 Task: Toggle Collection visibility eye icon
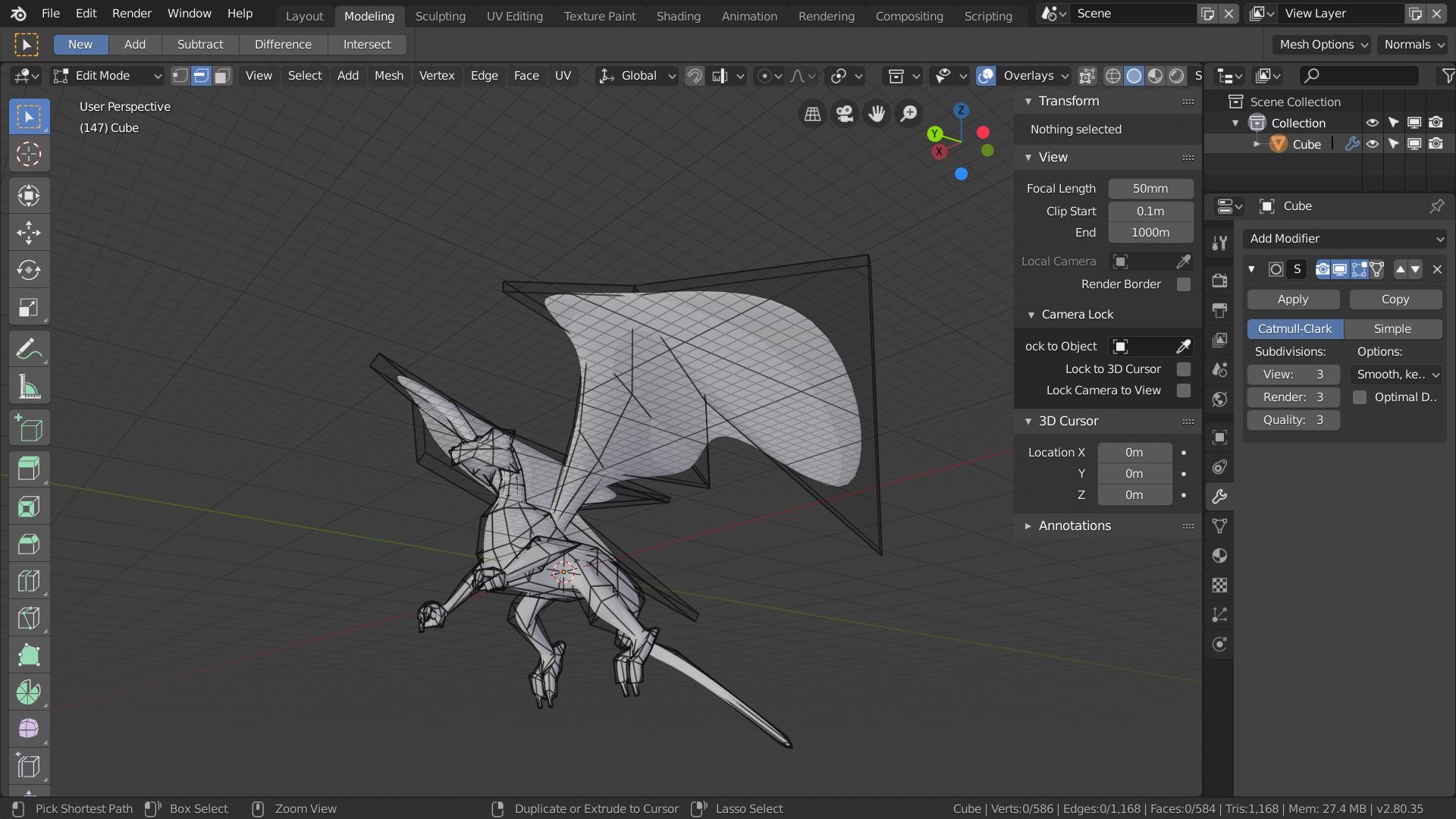click(1373, 123)
